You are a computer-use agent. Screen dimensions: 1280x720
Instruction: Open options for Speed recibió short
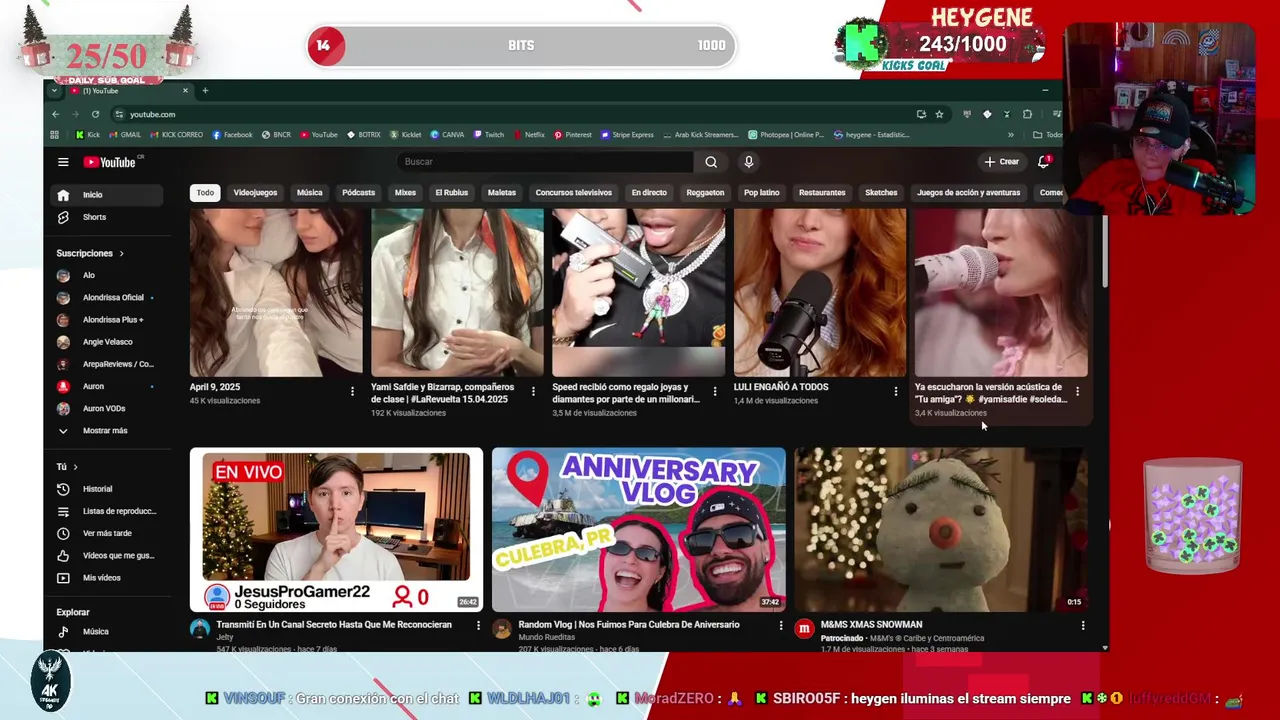pos(714,391)
